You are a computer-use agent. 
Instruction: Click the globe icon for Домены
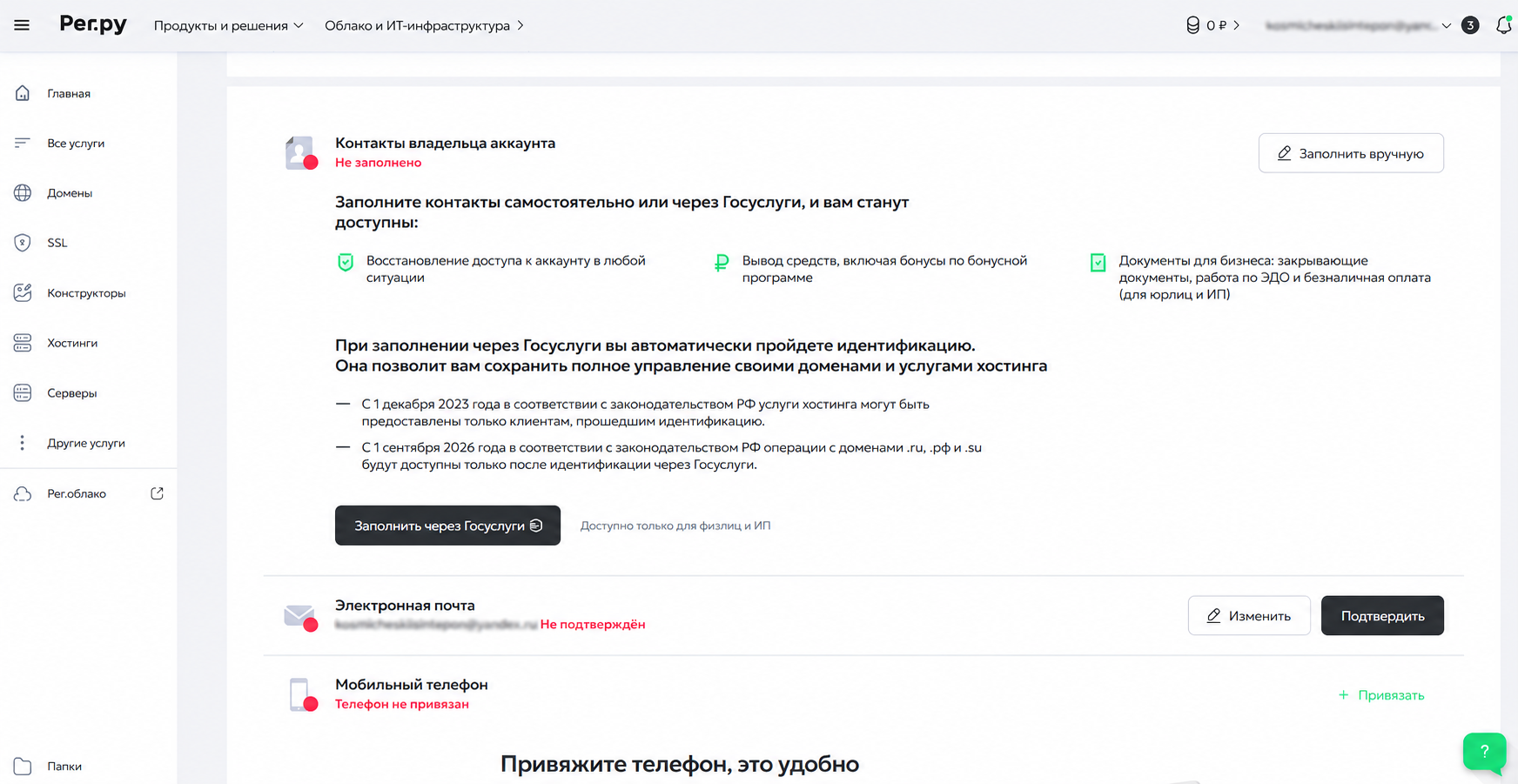(x=23, y=193)
